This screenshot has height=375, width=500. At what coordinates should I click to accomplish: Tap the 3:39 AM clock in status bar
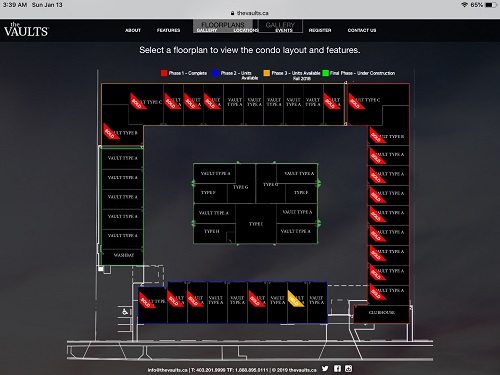point(15,5)
